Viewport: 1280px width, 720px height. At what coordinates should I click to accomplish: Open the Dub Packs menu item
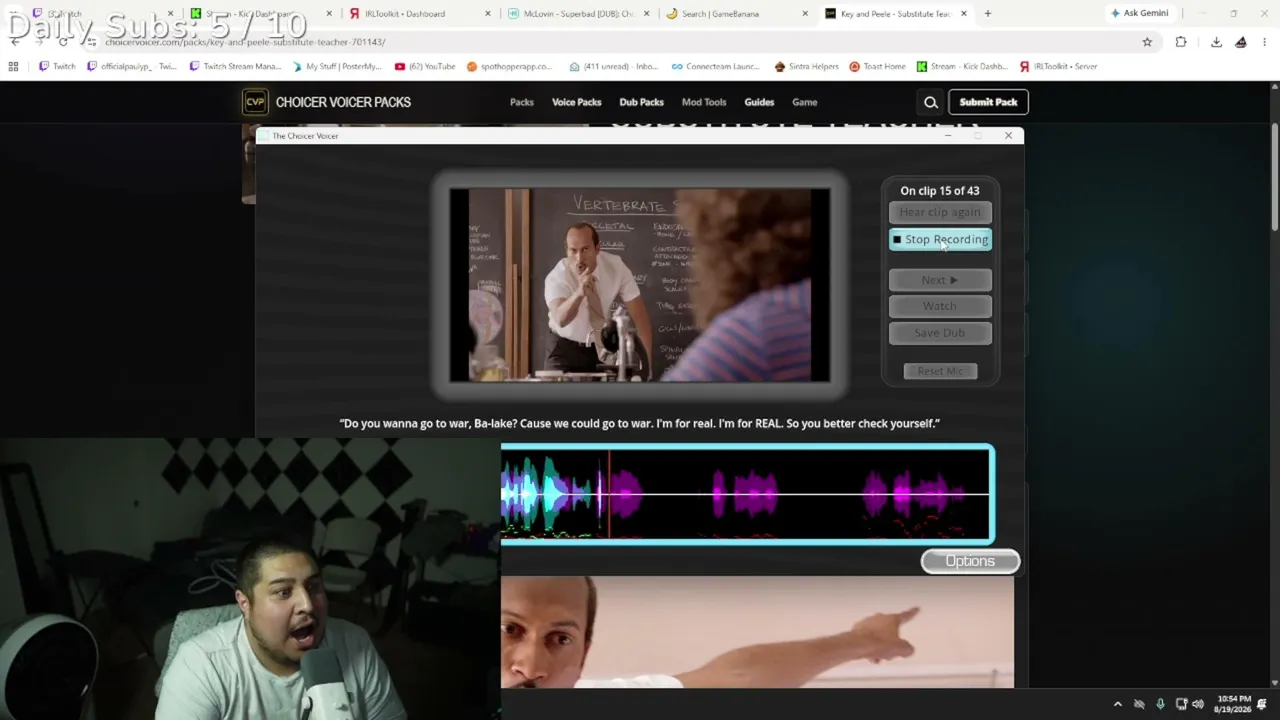(x=641, y=102)
